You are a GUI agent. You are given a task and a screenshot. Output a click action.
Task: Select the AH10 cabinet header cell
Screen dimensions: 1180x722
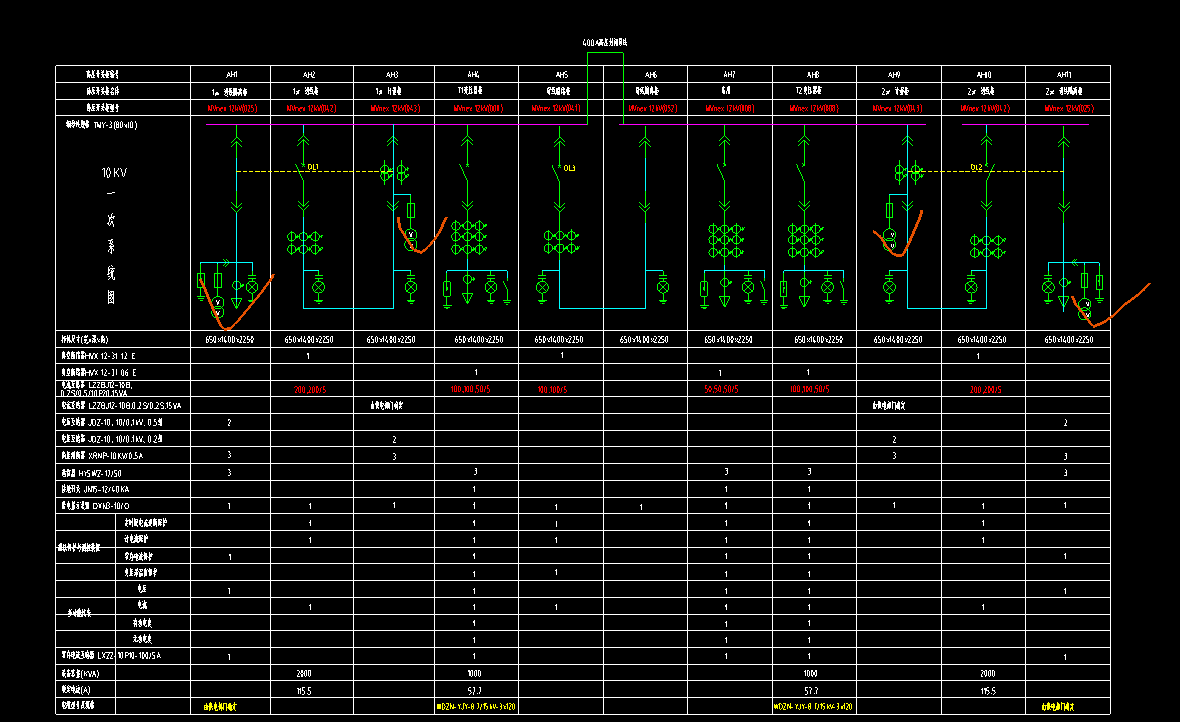point(984,75)
